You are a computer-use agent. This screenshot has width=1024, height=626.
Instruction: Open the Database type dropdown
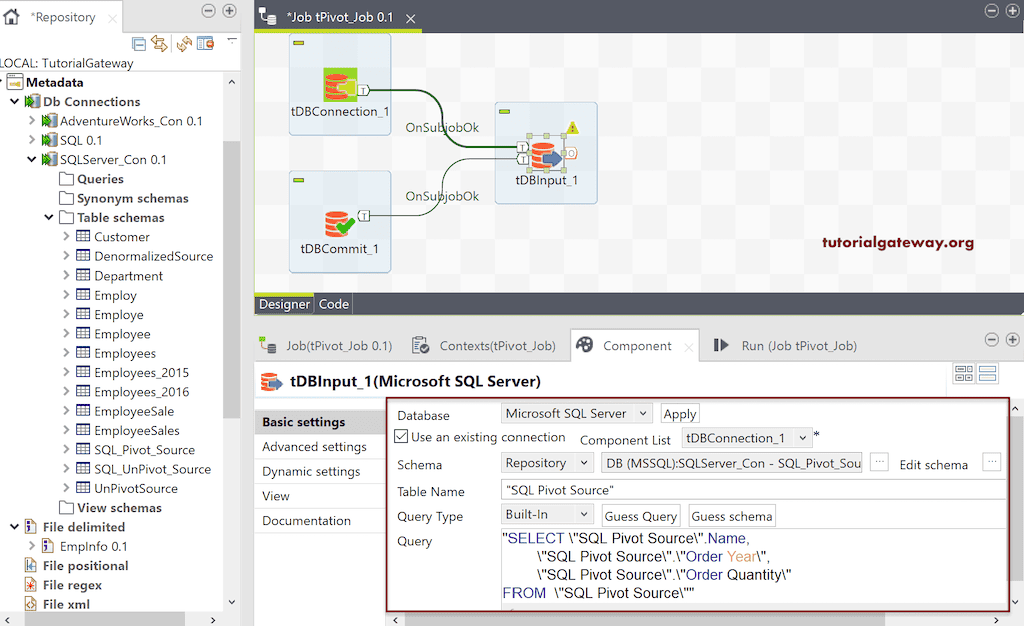[576, 413]
